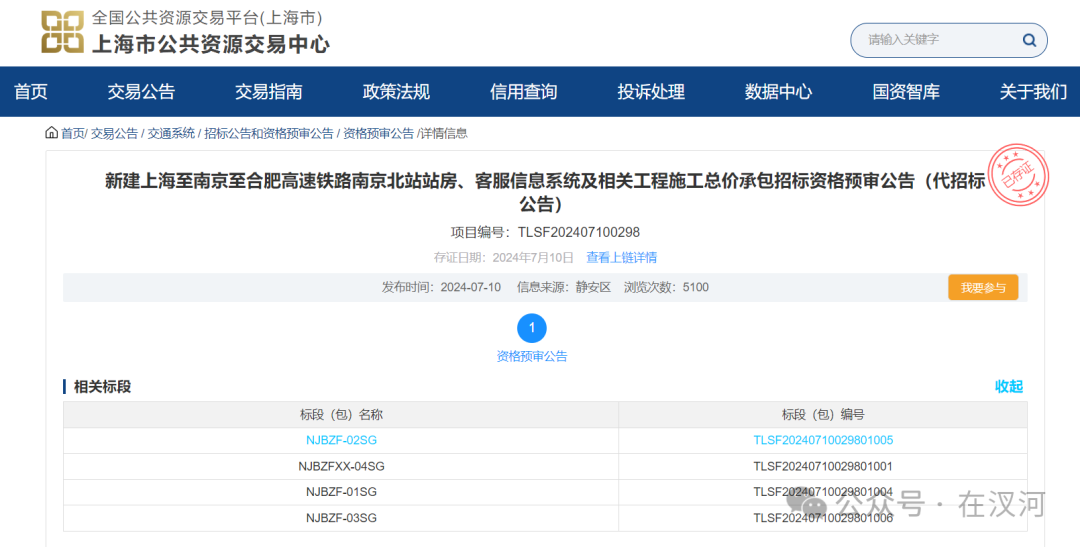
Task: Click the search magnifier icon
Action: [1029, 40]
